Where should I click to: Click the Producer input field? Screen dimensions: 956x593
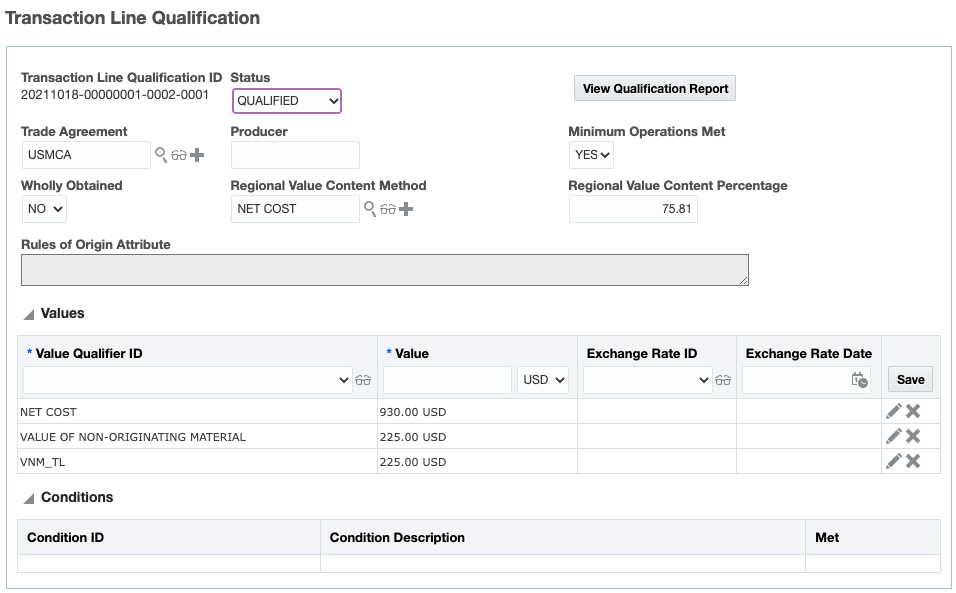tap(295, 155)
